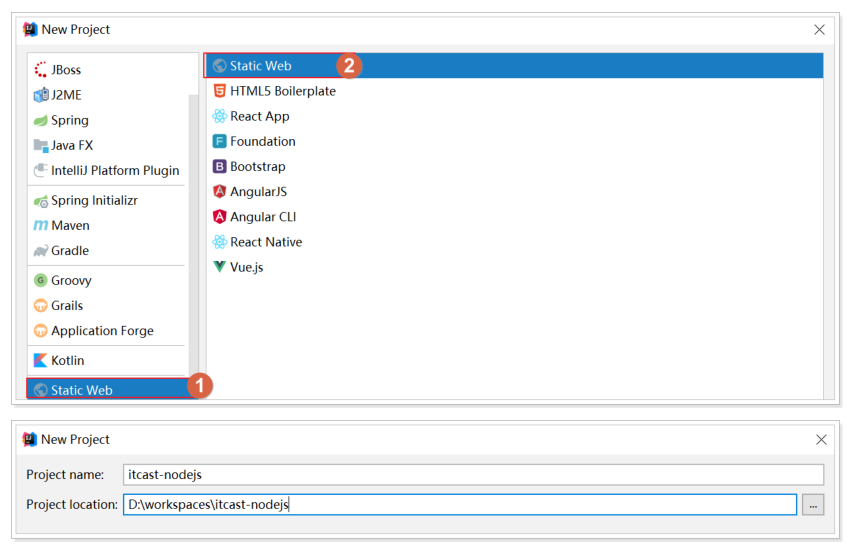The image size is (852, 550).
Task: Select Groovy in the list
Action: 108,280
